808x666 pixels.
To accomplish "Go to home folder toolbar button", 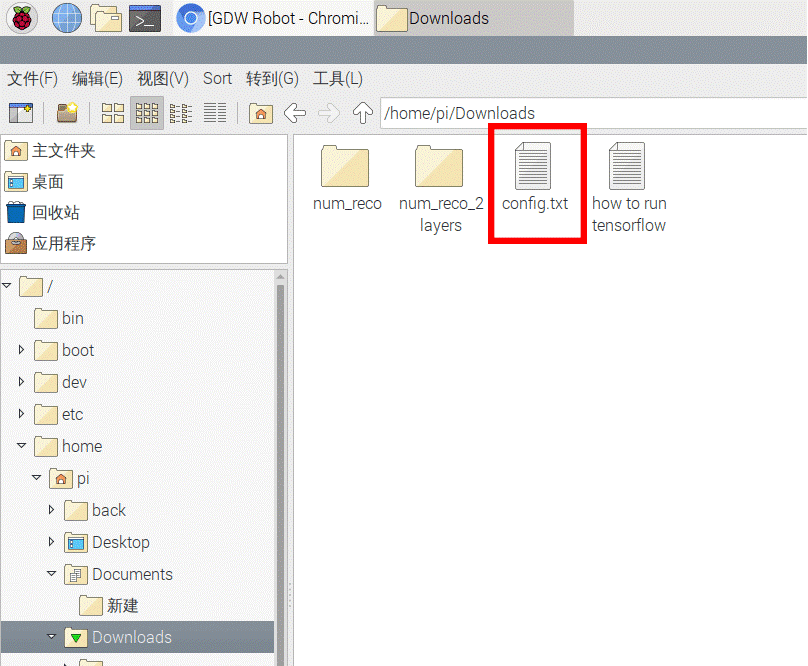I will coord(261,113).
